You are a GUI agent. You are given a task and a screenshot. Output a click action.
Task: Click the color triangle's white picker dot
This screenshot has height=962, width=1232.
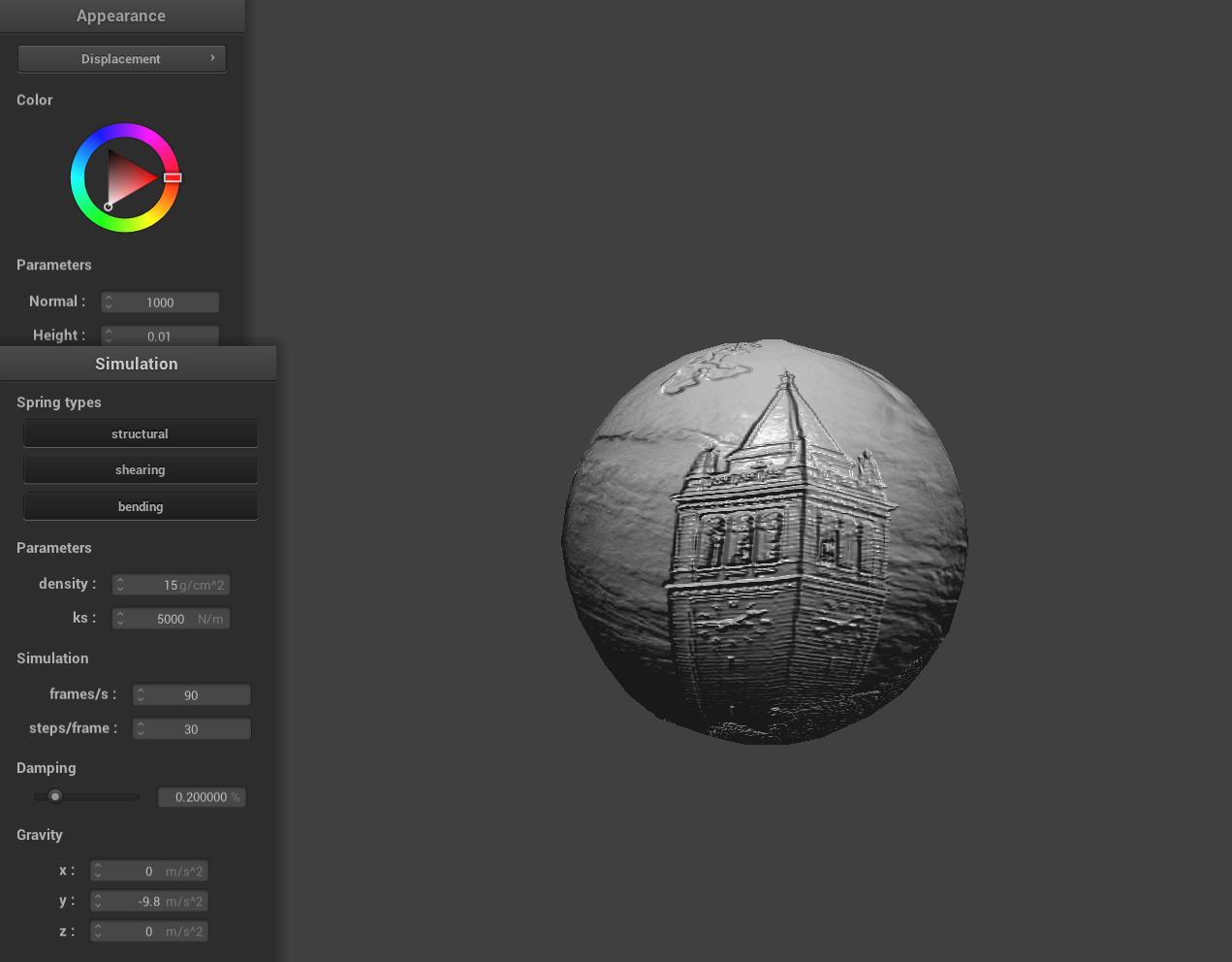(108, 207)
